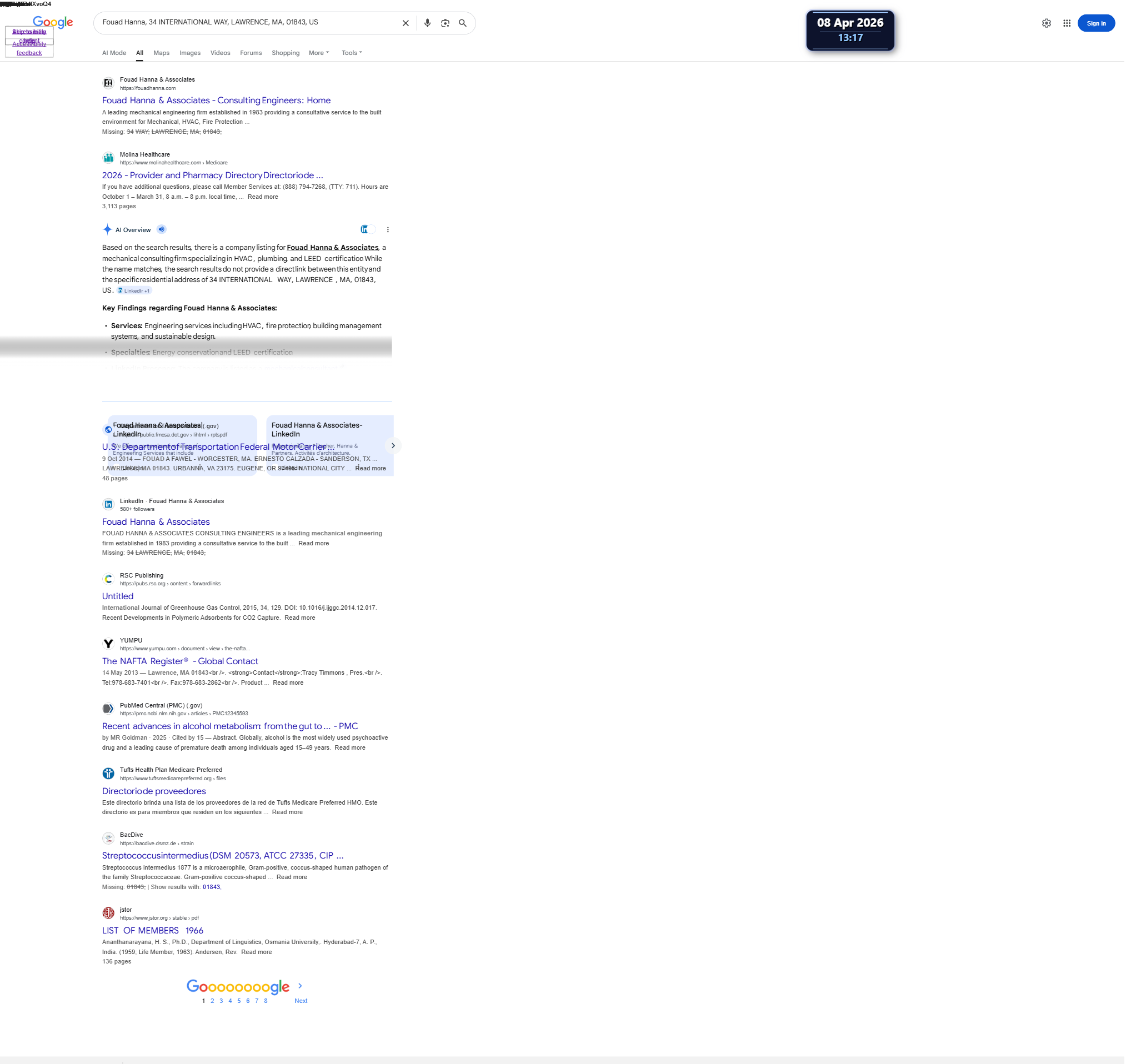This screenshot has width=1131, height=1064.
Task: Open the Tools dropdown
Action: (354, 53)
